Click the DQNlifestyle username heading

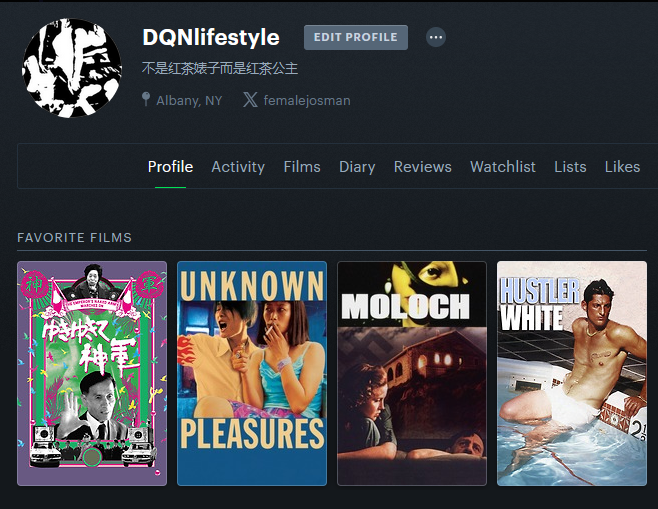coord(211,37)
